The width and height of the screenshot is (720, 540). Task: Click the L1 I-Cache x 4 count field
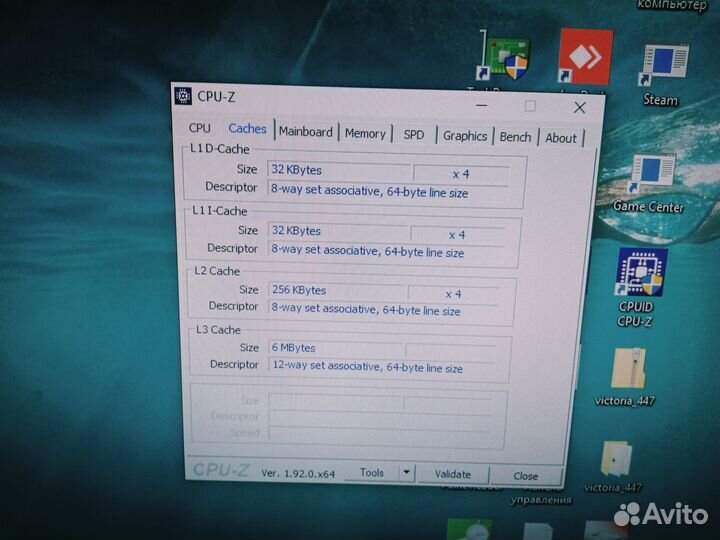coord(457,235)
